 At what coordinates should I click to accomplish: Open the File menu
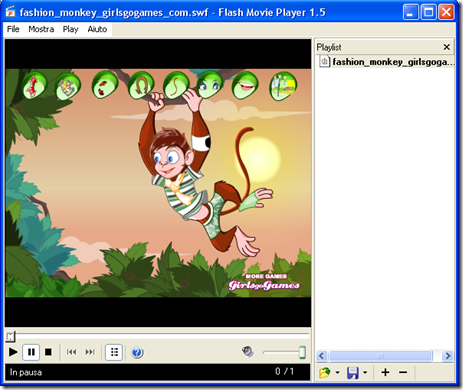13,29
